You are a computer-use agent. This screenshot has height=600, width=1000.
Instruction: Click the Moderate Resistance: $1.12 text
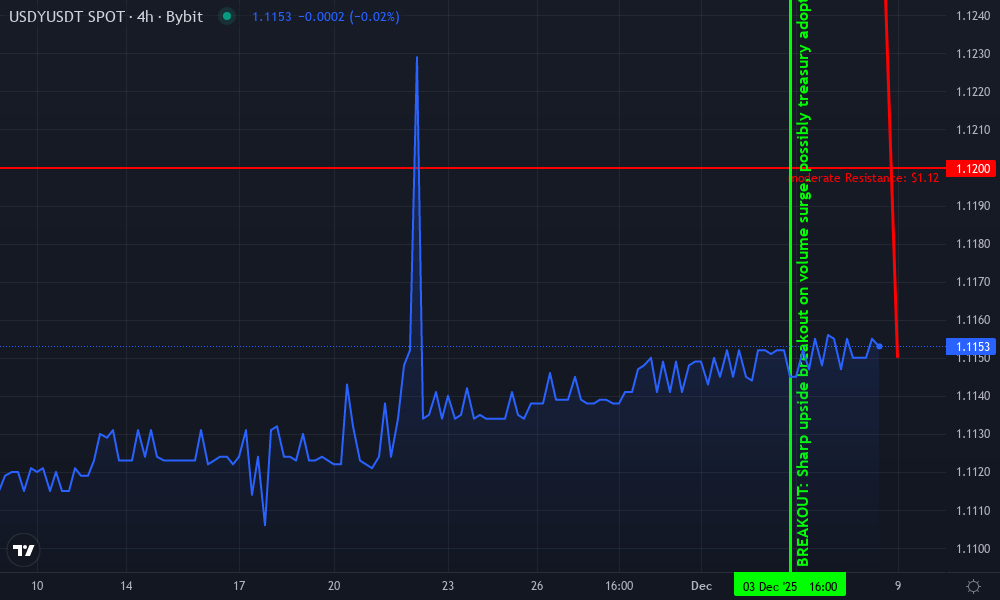pos(864,177)
